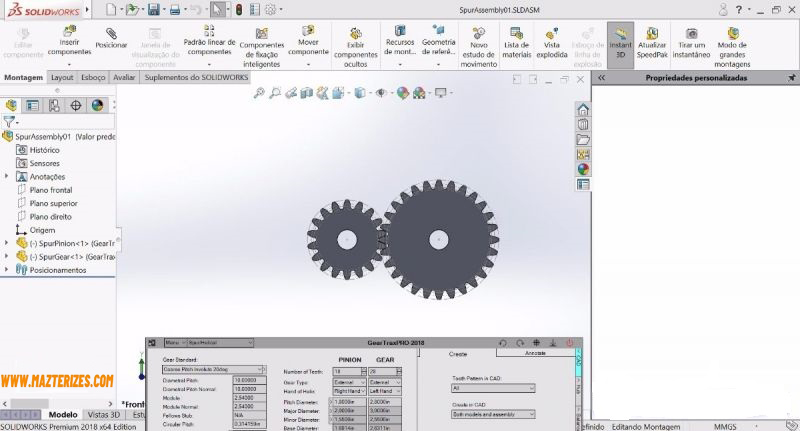Expand the Anotações tree node
Screen dimensions: 800x431
[x=6, y=176]
